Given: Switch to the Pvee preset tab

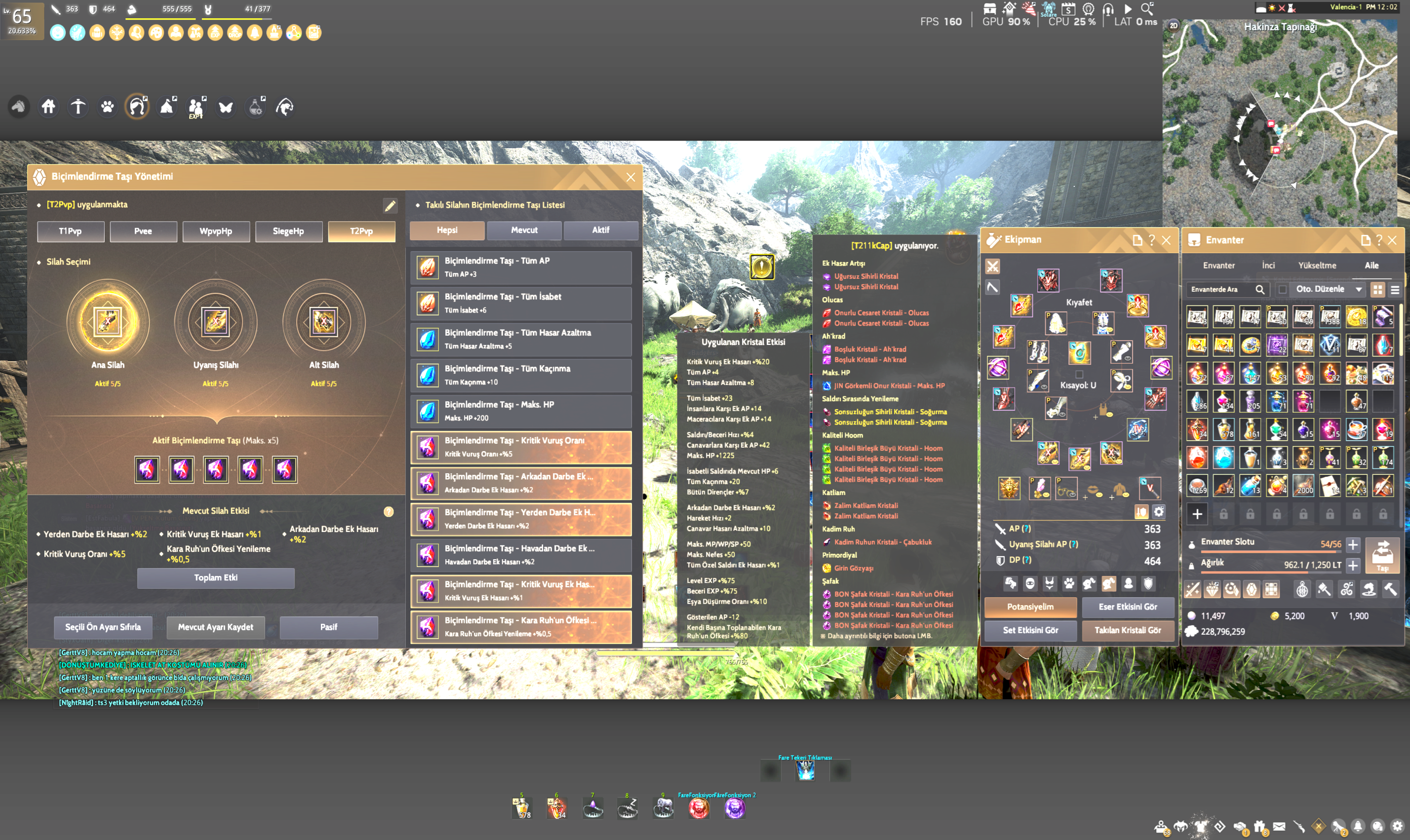Looking at the screenshot, I should tap(143, 231).
